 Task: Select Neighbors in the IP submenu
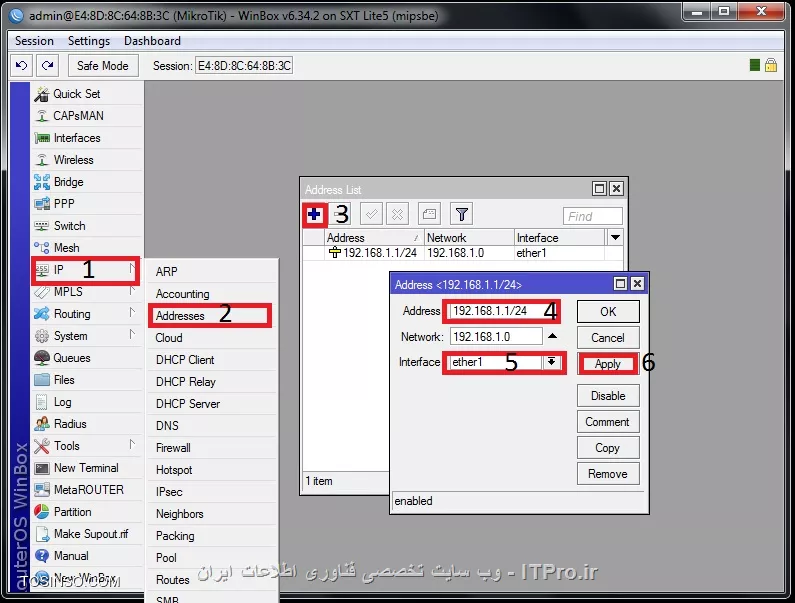pos(212,514)
